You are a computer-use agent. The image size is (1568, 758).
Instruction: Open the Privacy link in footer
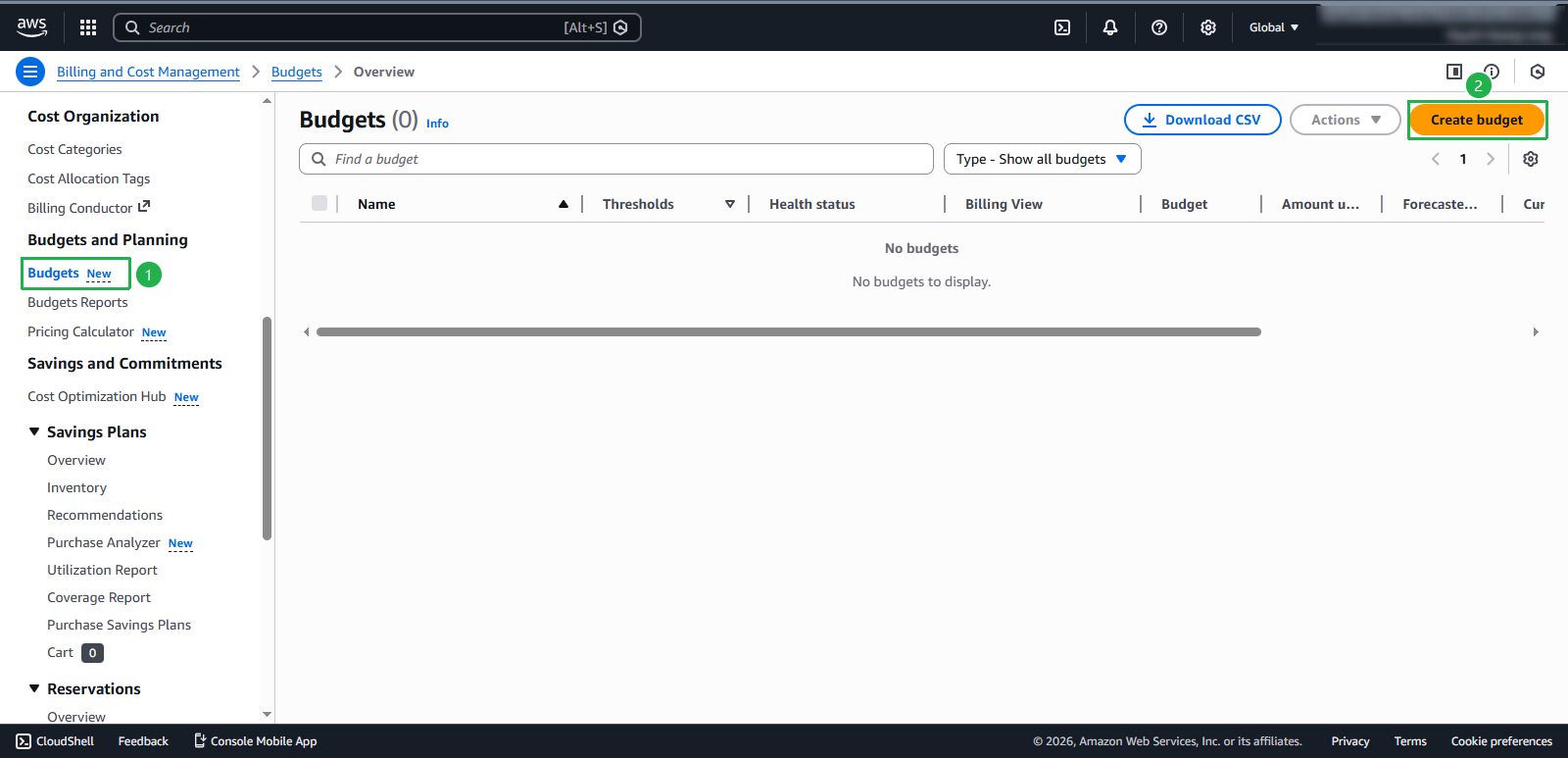click(x=1349, y=741)
